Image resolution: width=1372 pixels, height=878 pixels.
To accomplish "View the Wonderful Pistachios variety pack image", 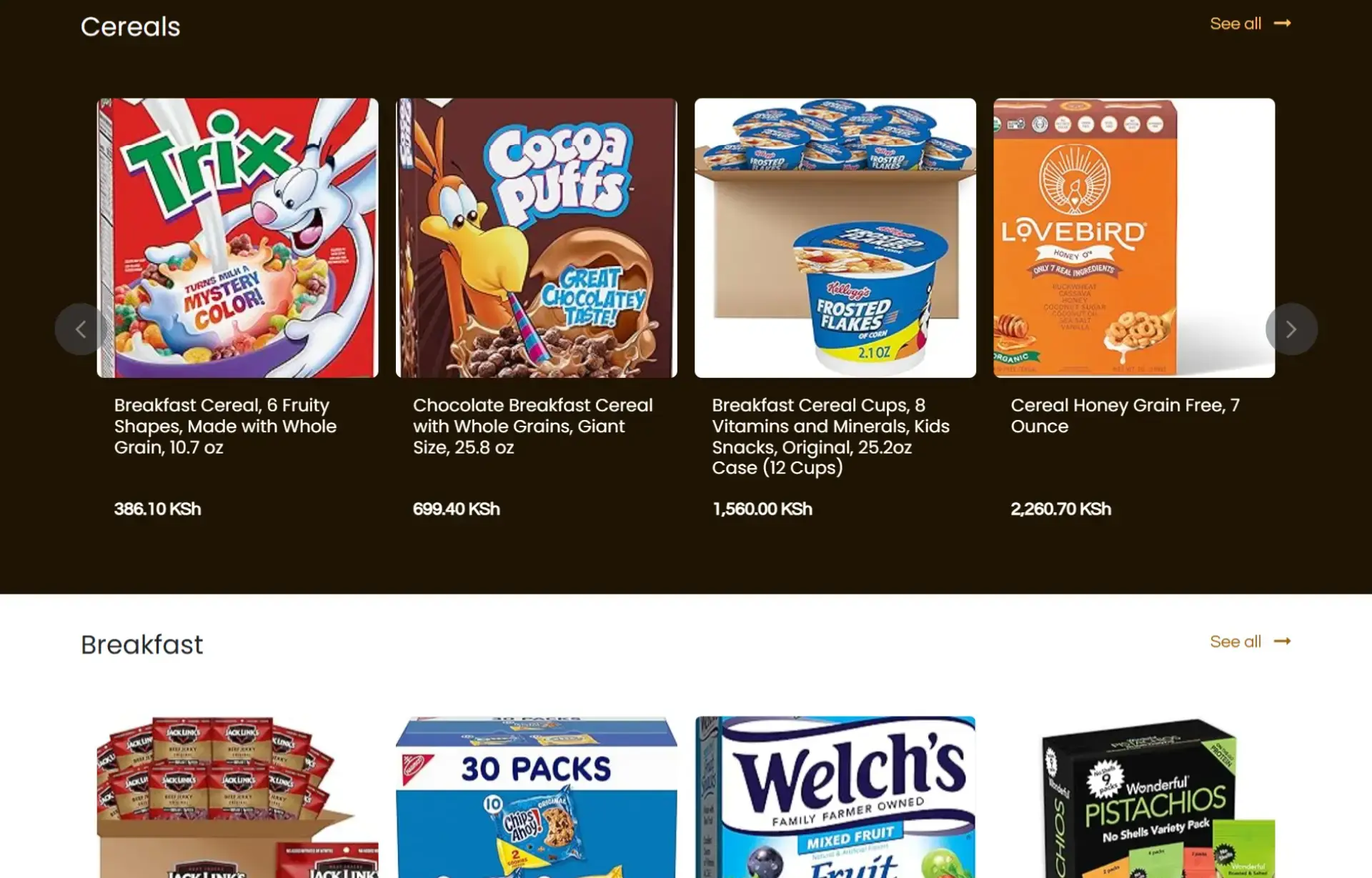I will coord(1134,797).
